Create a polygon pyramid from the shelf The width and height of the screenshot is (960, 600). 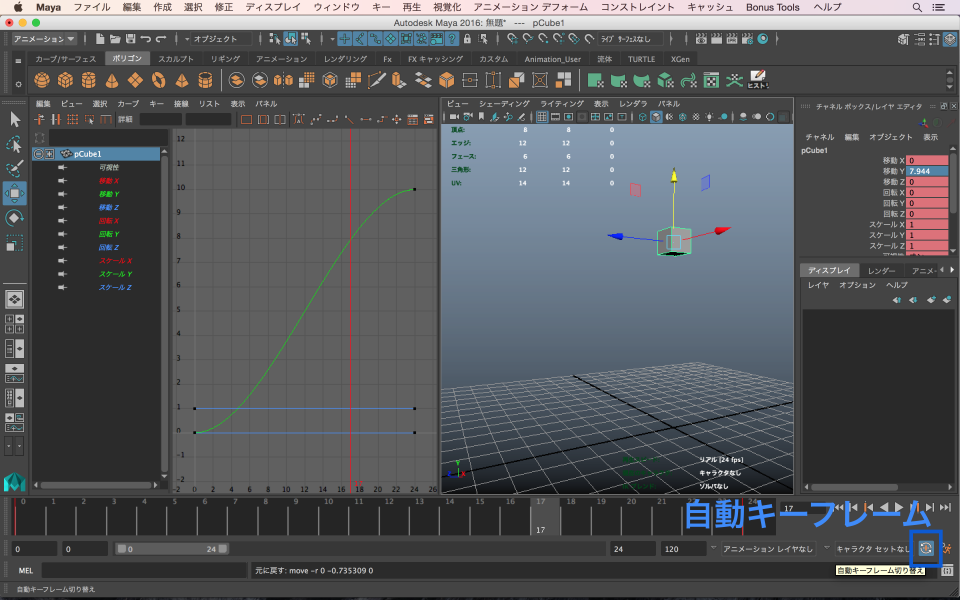(x=182, y=80)
